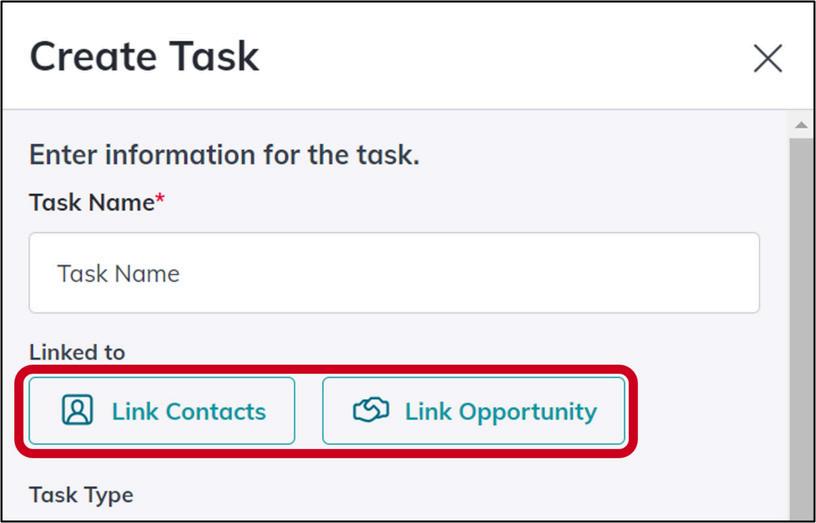
Task: Click the Linked to label
Action: pyautogui.click(x=77, y=352)
